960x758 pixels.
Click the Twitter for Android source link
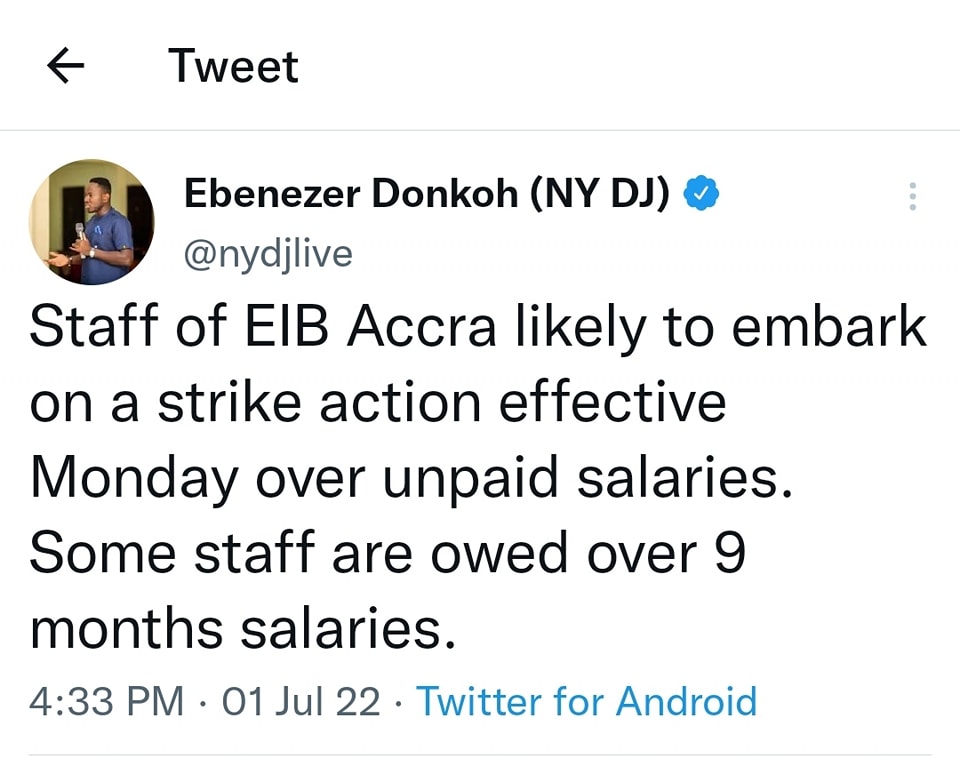pos(587,701)
